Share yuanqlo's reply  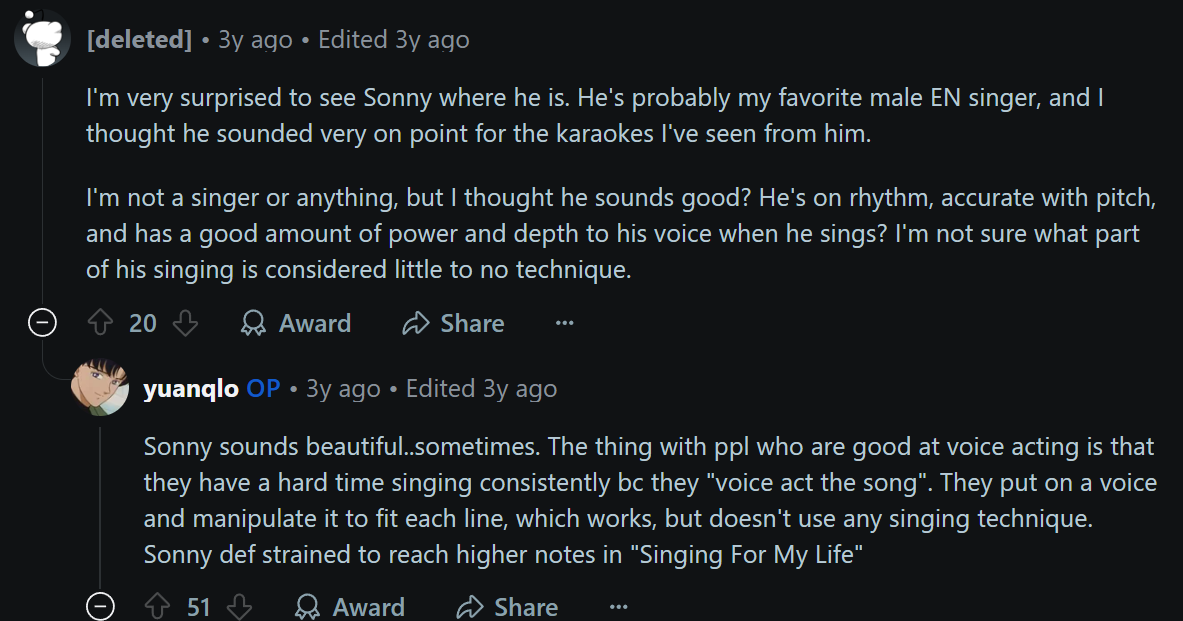pyautogui.click(x=507, y=607)
